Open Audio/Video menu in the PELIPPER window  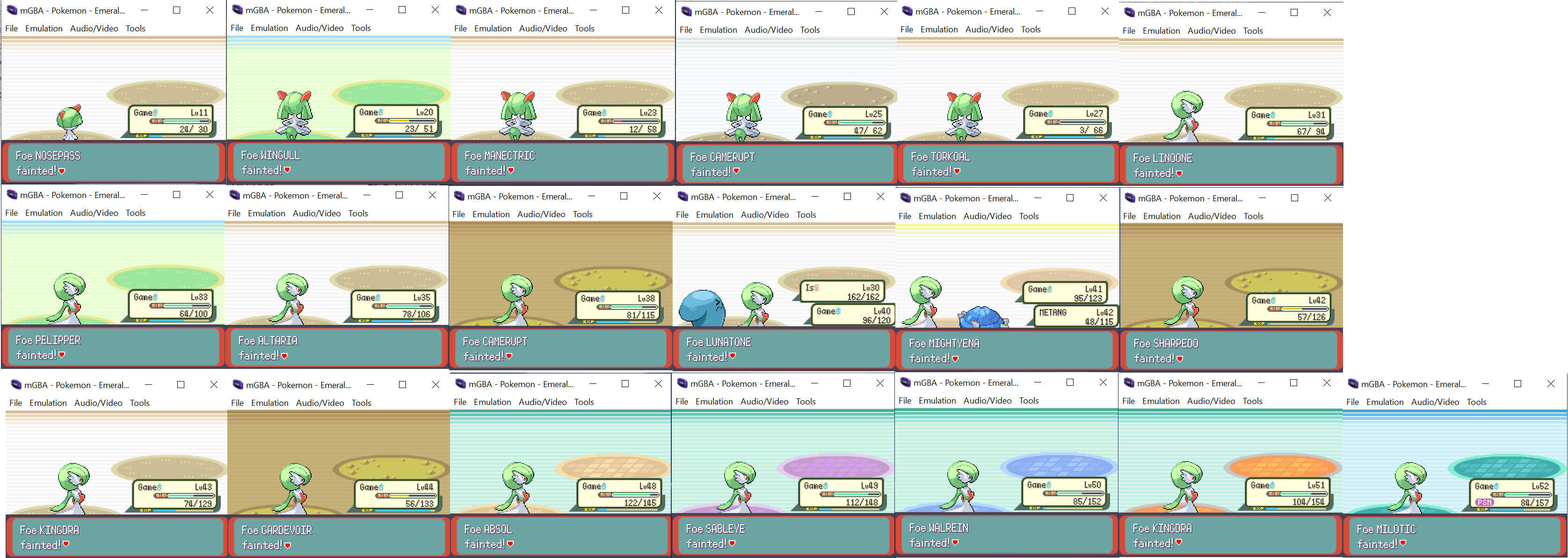click(x=94, y=213)
